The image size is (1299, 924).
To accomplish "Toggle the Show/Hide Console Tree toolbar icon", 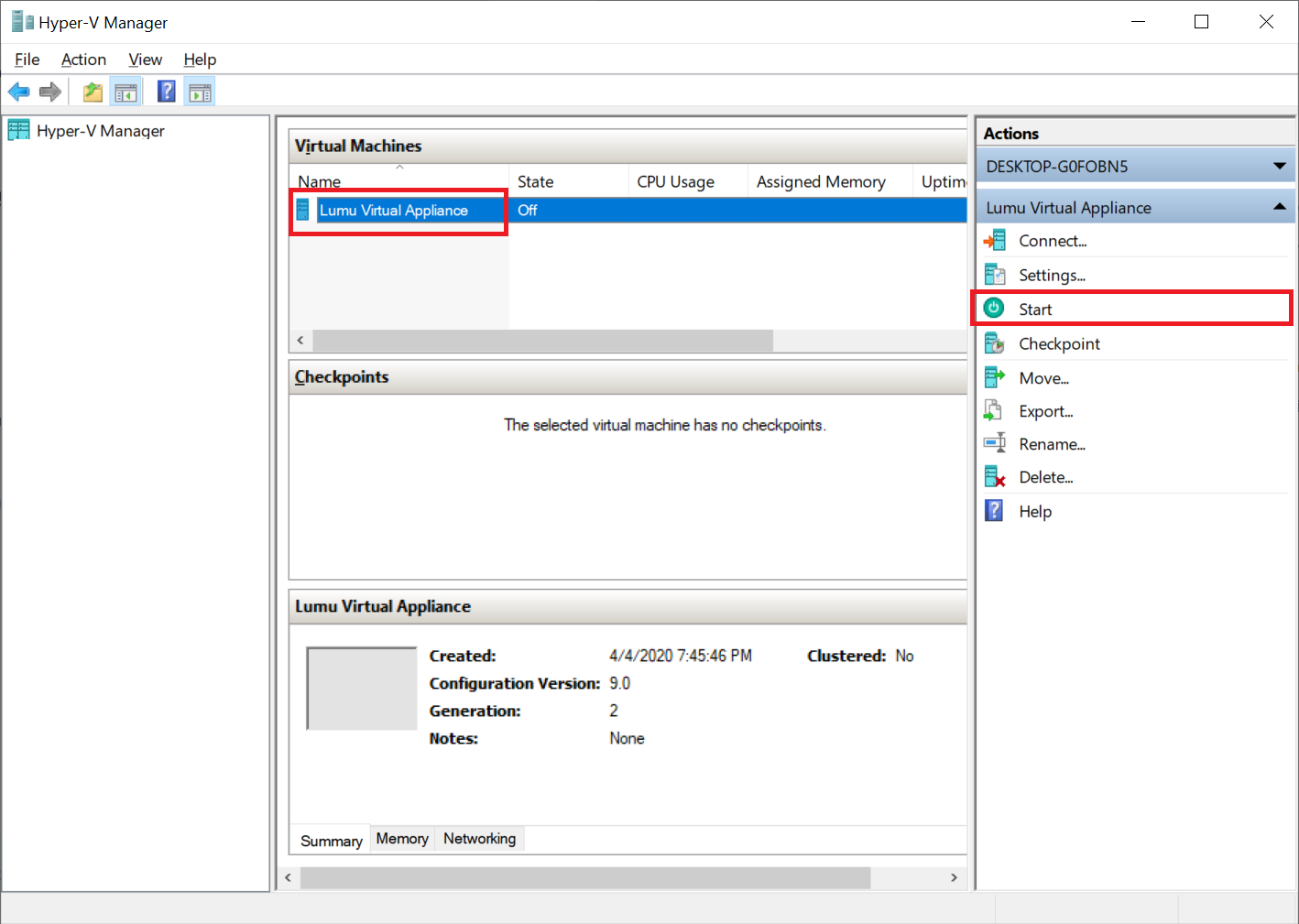I will tap(126, 92).
